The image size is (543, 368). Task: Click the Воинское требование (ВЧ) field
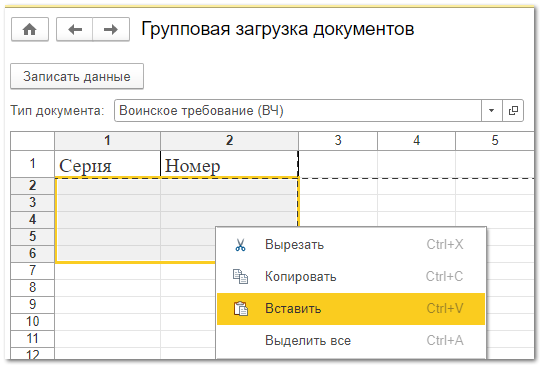298,110
